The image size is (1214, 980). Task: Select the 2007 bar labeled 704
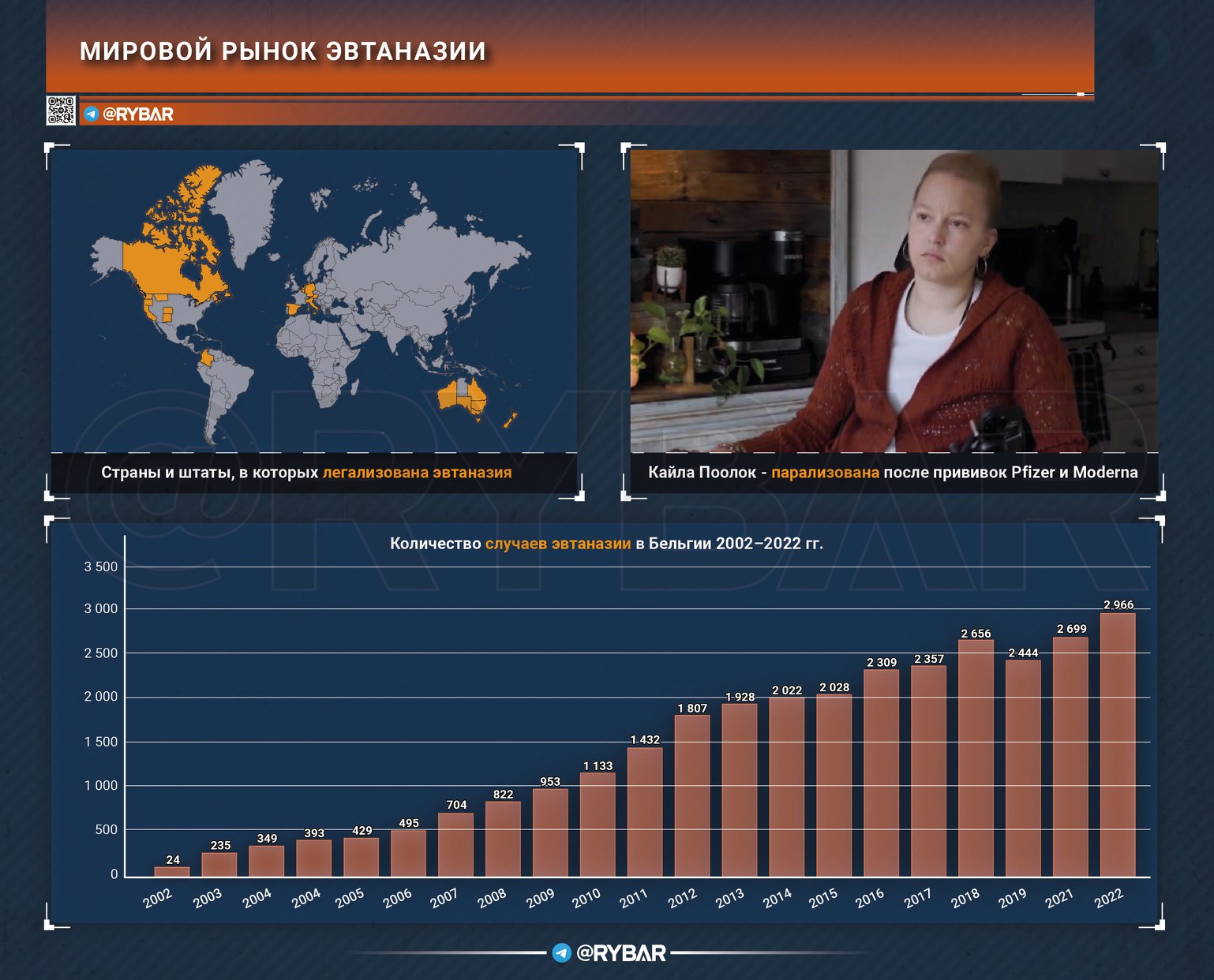[x=455, y=844]
